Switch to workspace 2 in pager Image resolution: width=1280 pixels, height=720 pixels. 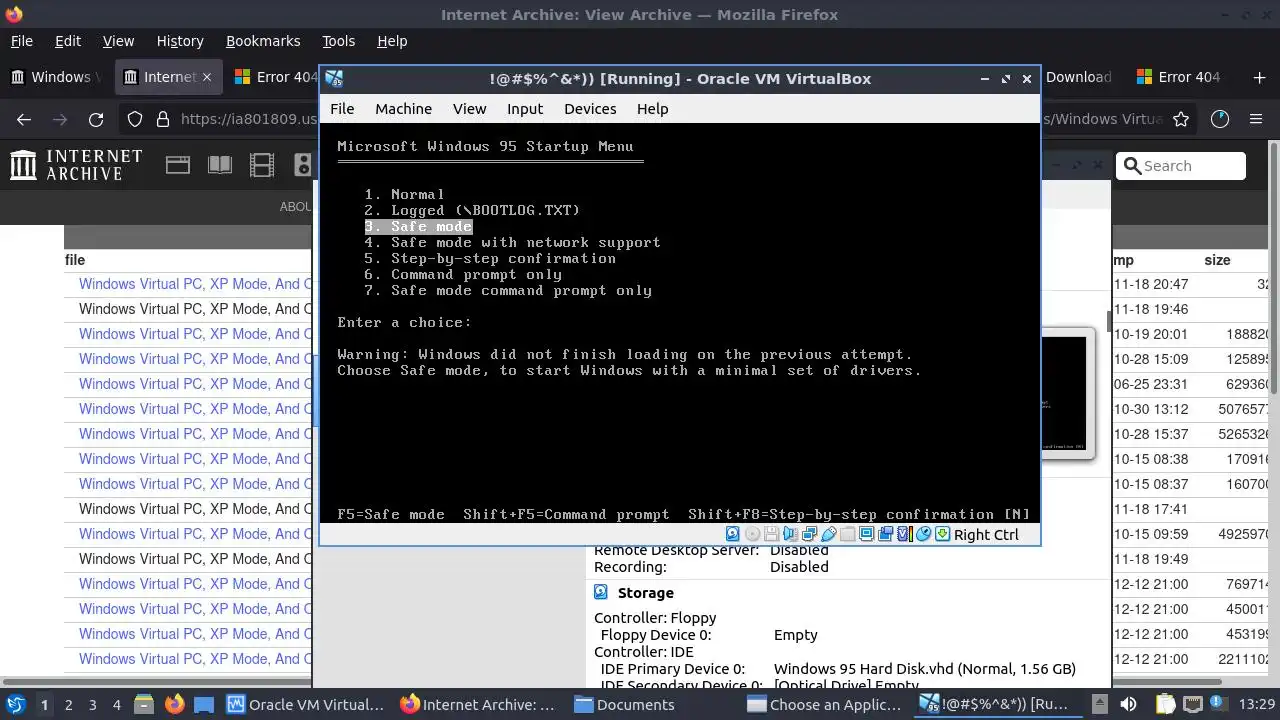(x=68, y=704)
